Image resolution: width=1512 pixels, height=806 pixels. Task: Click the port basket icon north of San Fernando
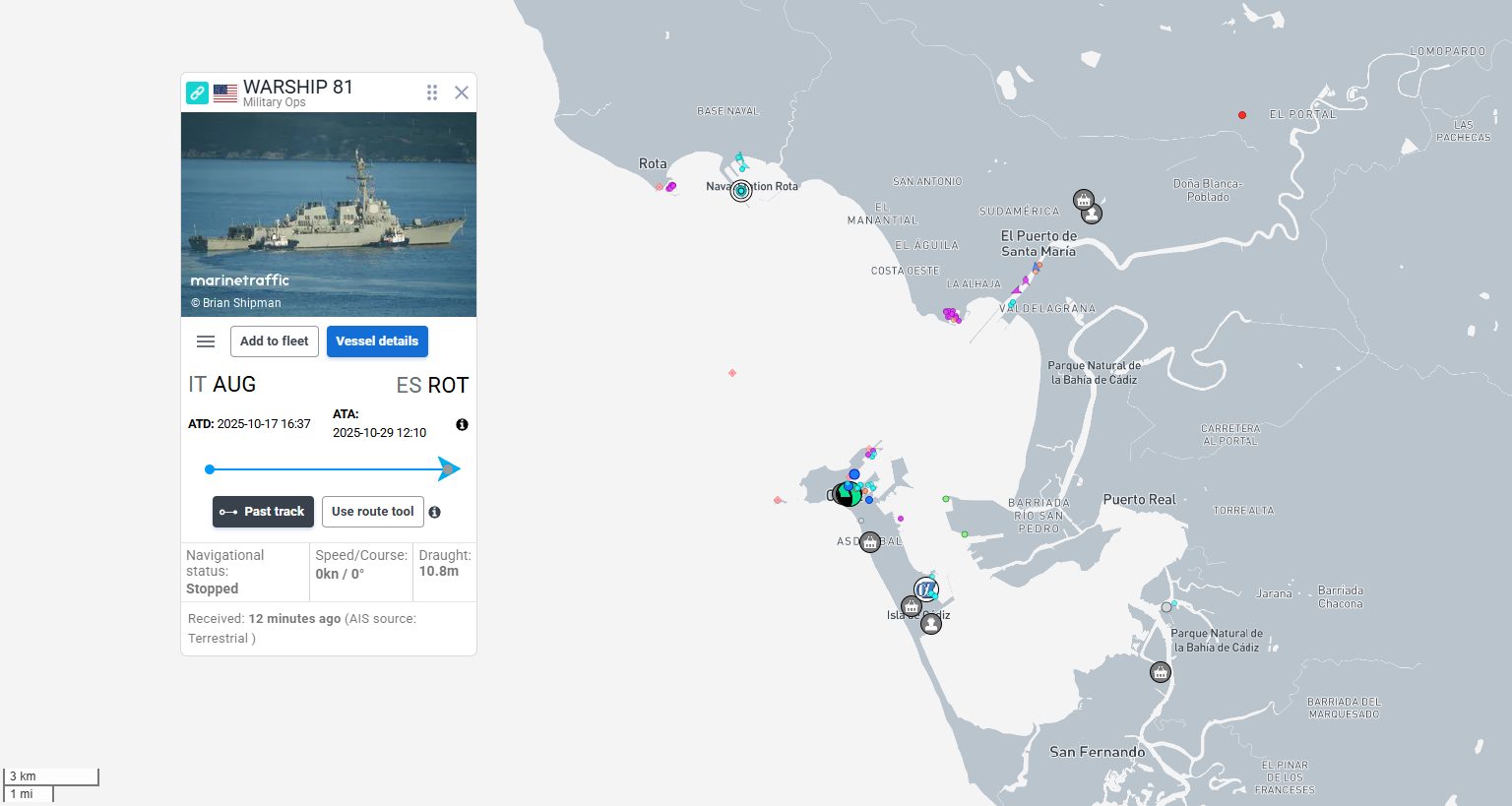(x=1161, y=673)
